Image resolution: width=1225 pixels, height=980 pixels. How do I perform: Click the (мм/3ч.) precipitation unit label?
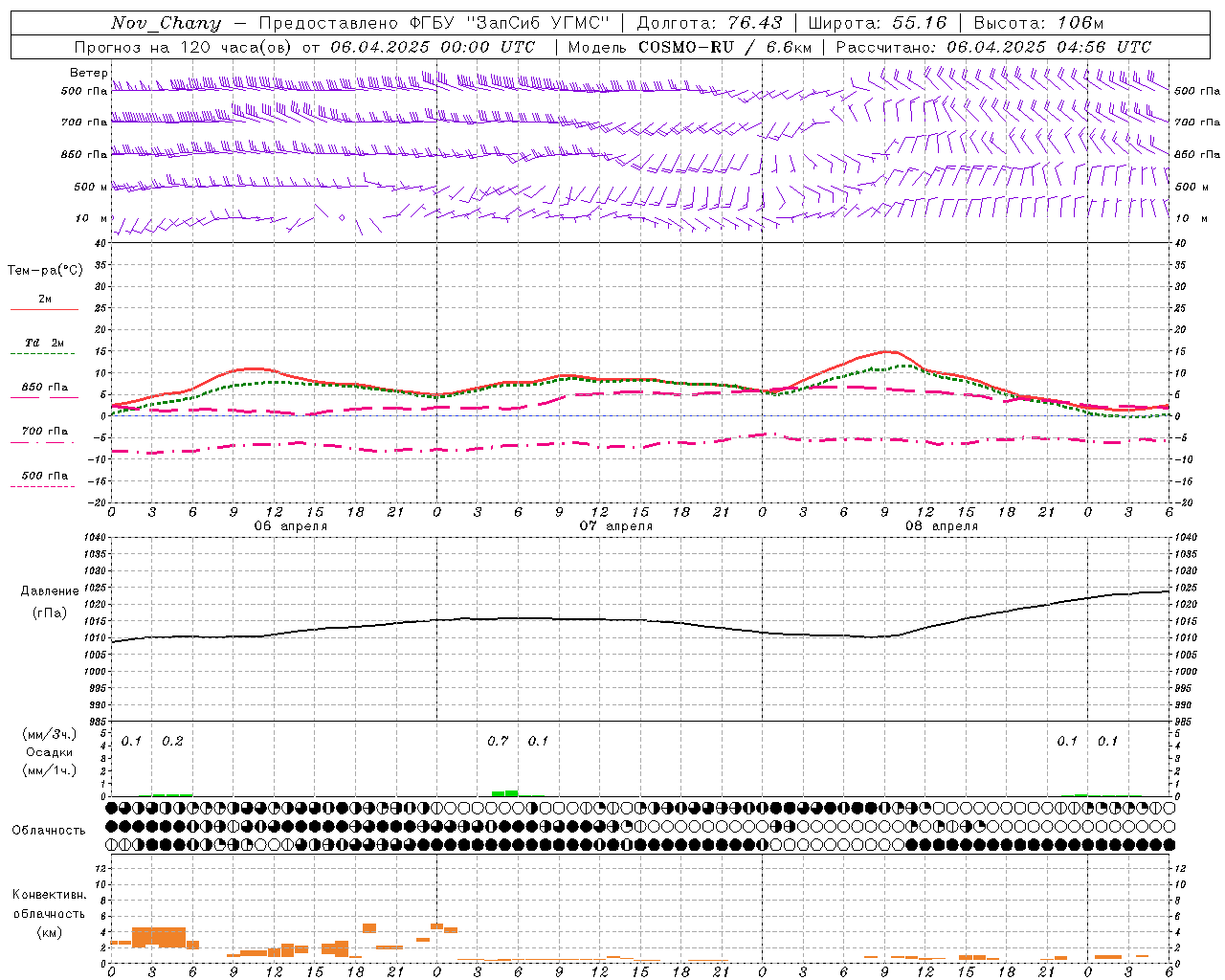coord(50,734)
